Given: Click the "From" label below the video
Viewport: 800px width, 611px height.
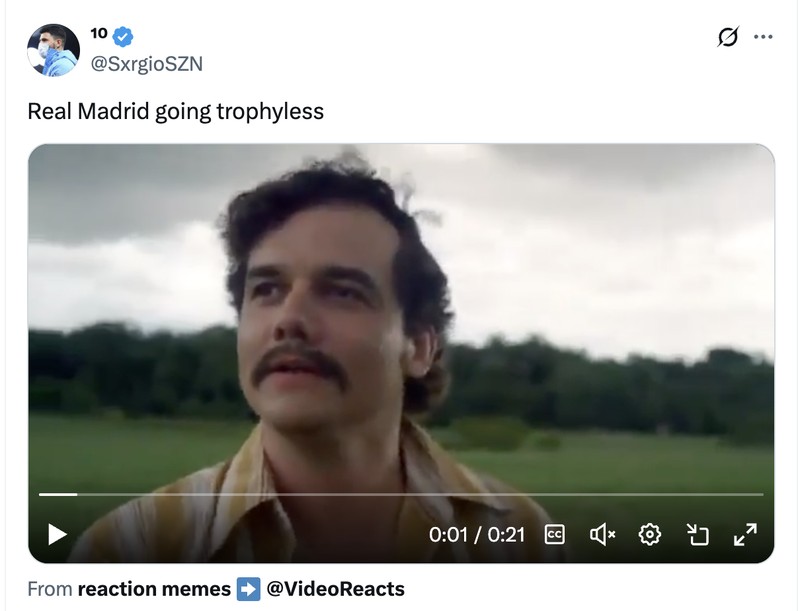Looking at the screenshot, I should click(49, 589).
